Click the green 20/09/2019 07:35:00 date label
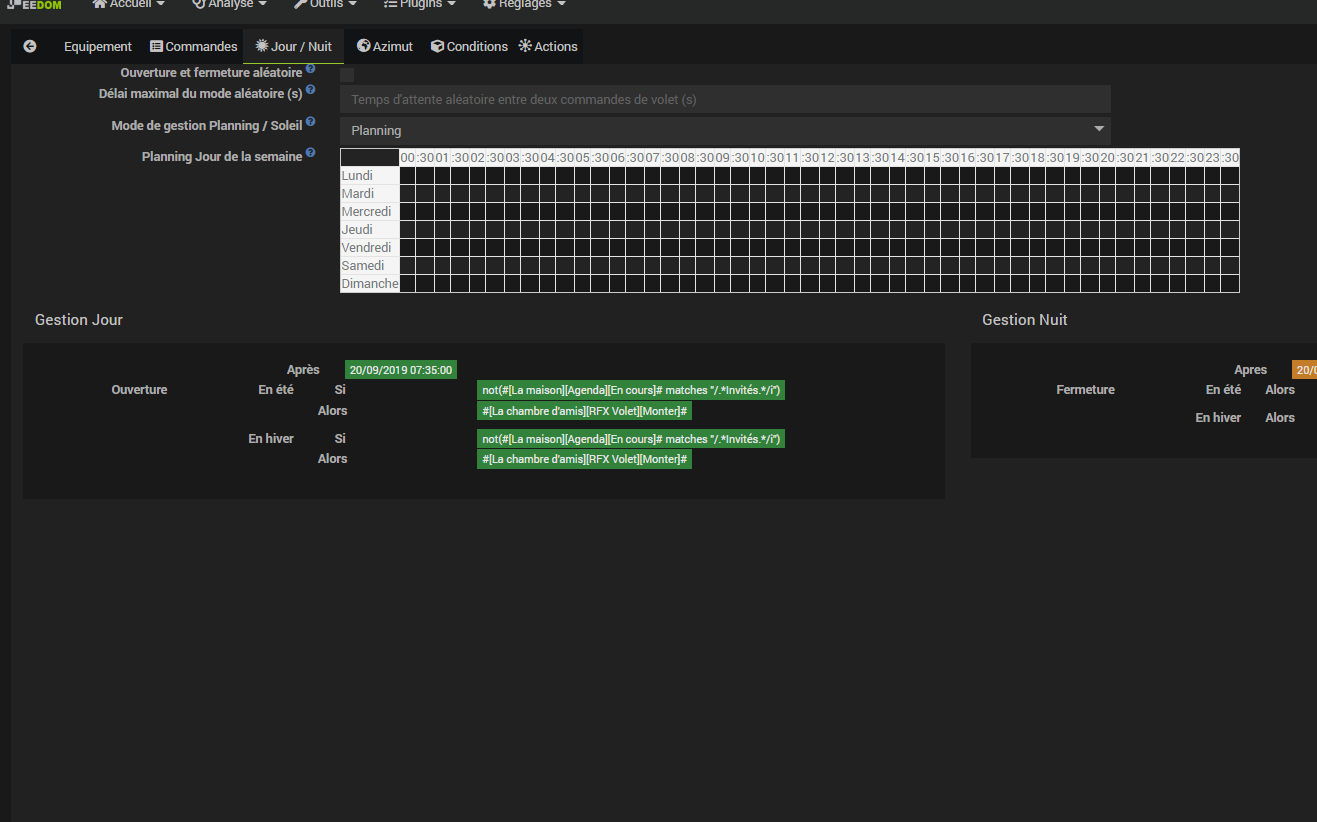1317x822 pixels. click(401, 369)
